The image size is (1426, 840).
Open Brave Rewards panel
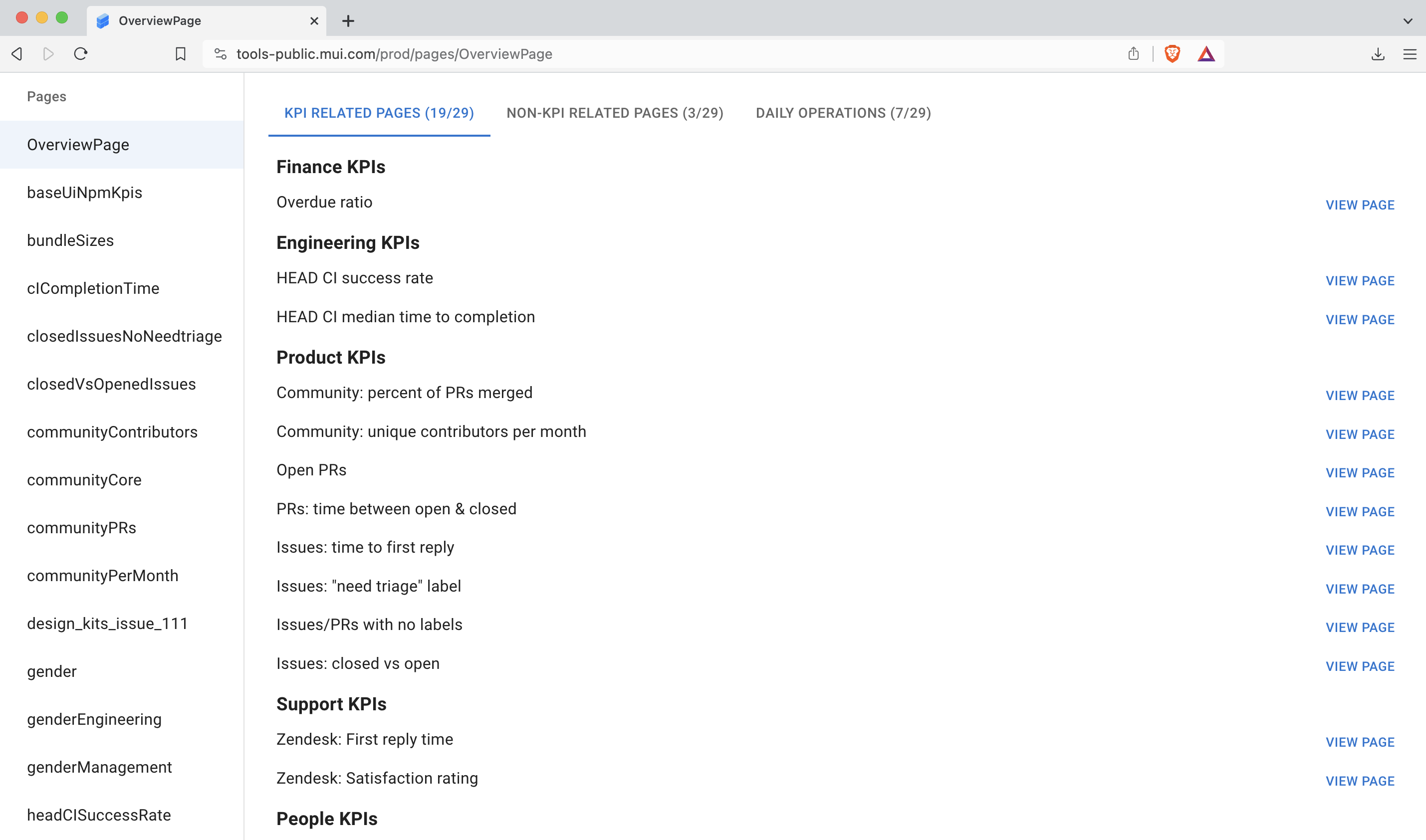point(1206,54)
